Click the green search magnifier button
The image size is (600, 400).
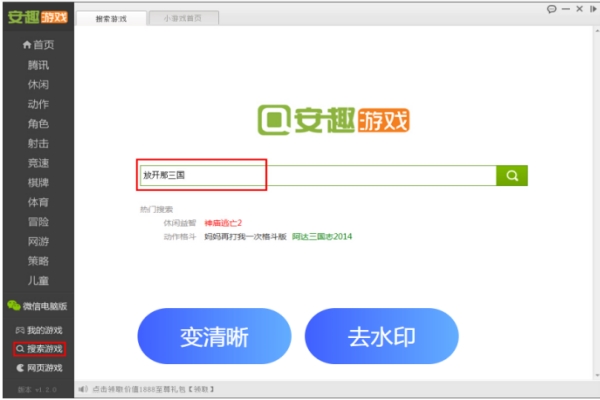tap(512, 176)
